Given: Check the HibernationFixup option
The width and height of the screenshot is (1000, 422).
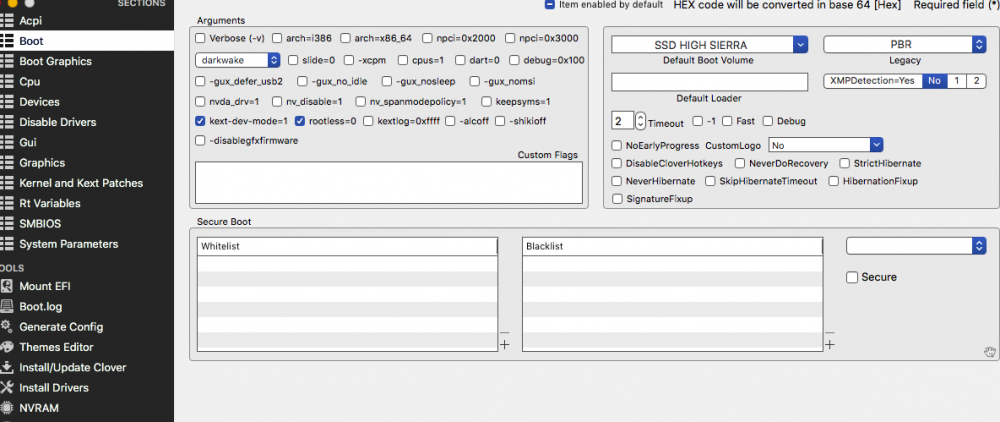Looking at the screenshot, I should (834, 181).
